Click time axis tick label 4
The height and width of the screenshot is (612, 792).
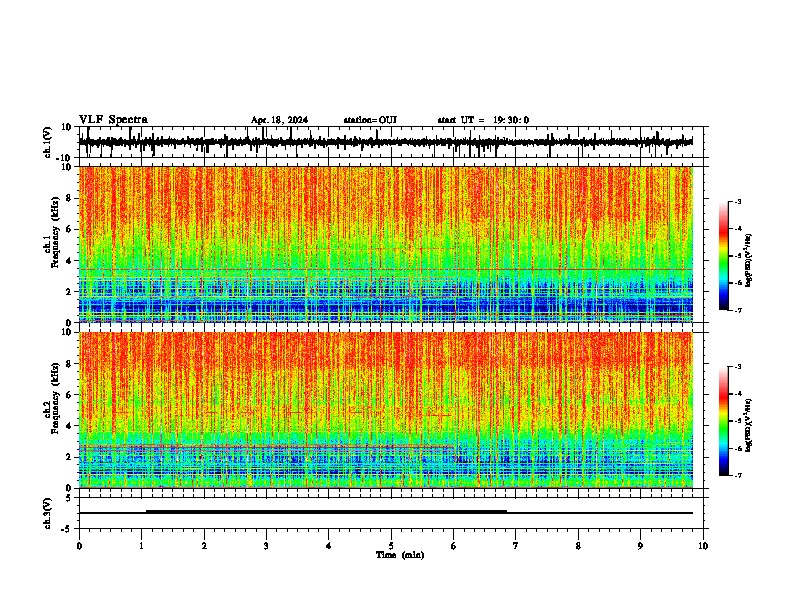329,546
